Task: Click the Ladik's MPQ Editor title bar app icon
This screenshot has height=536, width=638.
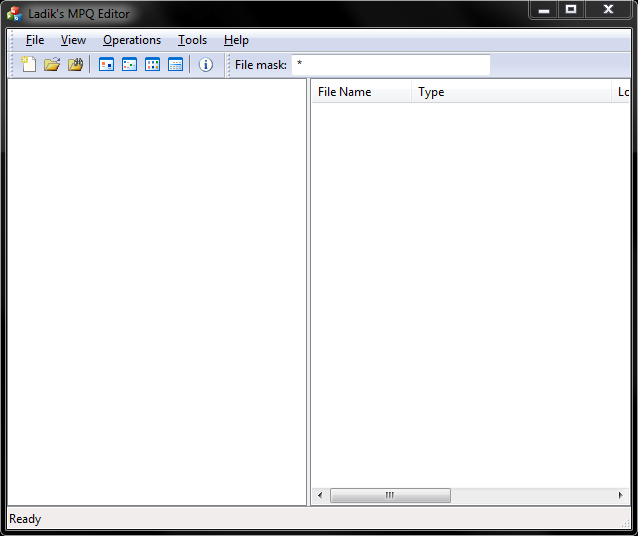Action: pyautogui.click(x=14, y=13)
